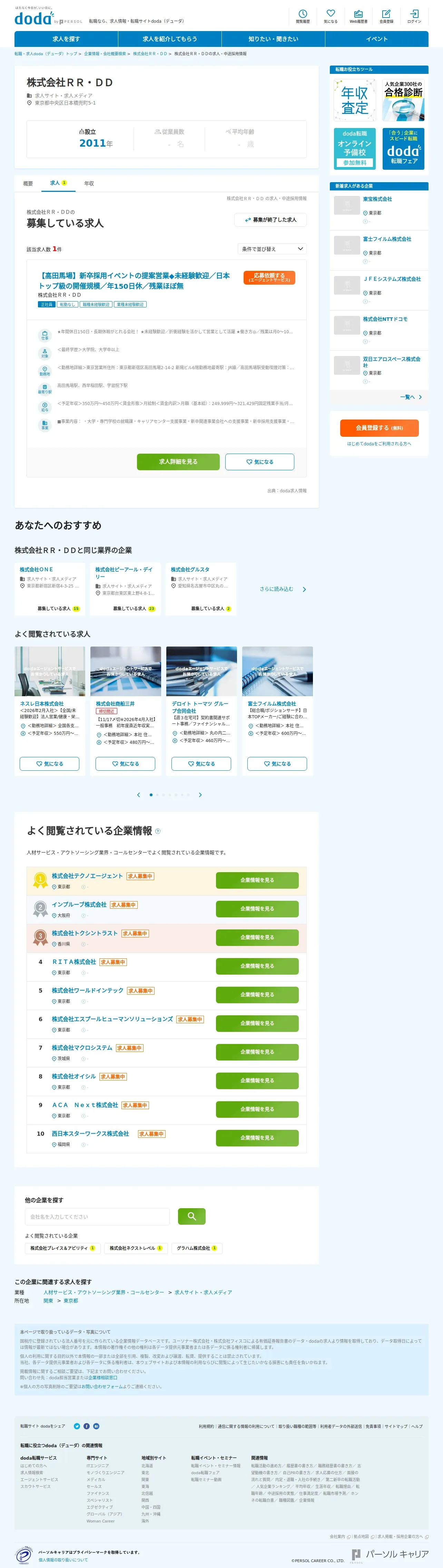
Task: Click 募集が終了した求人 button
Action: coord(270,220)
